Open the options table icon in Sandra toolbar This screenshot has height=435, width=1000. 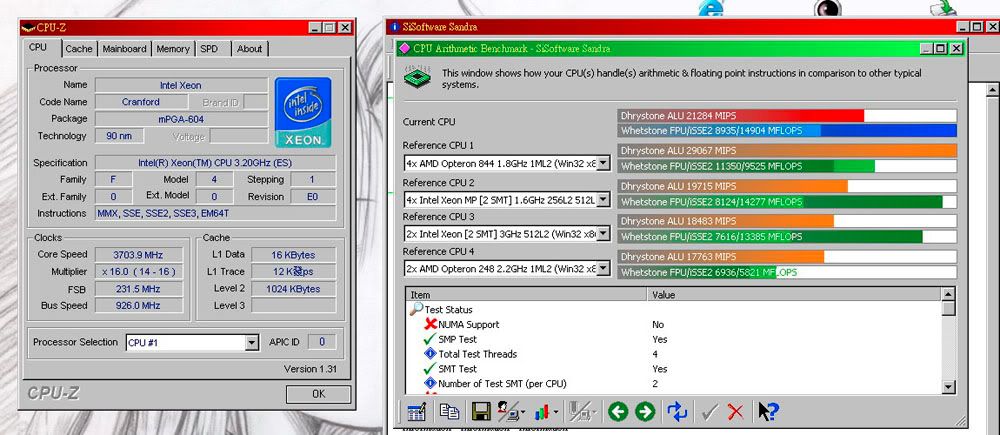[x=416, y=412]
